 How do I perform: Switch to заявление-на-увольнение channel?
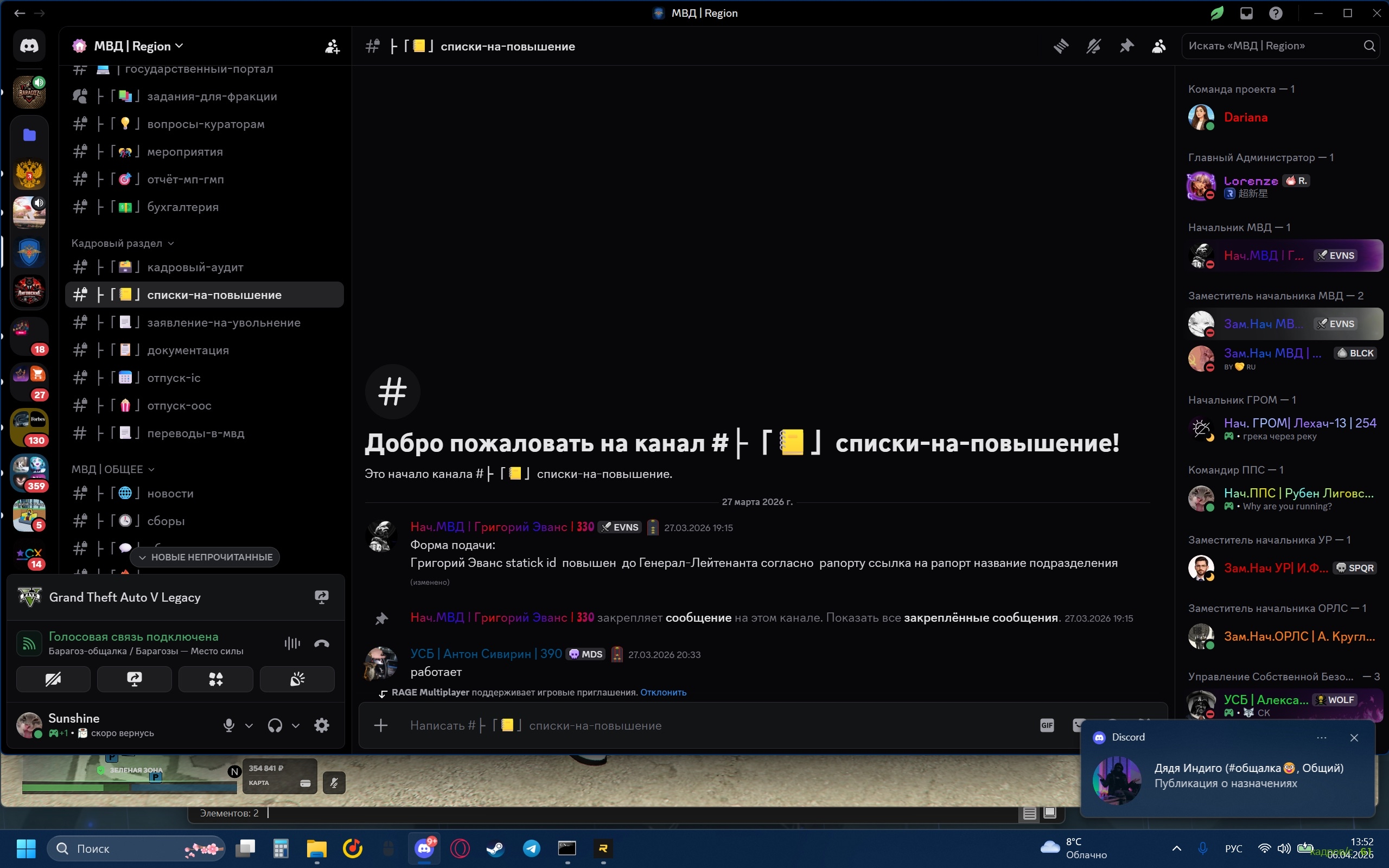(224, 323)
